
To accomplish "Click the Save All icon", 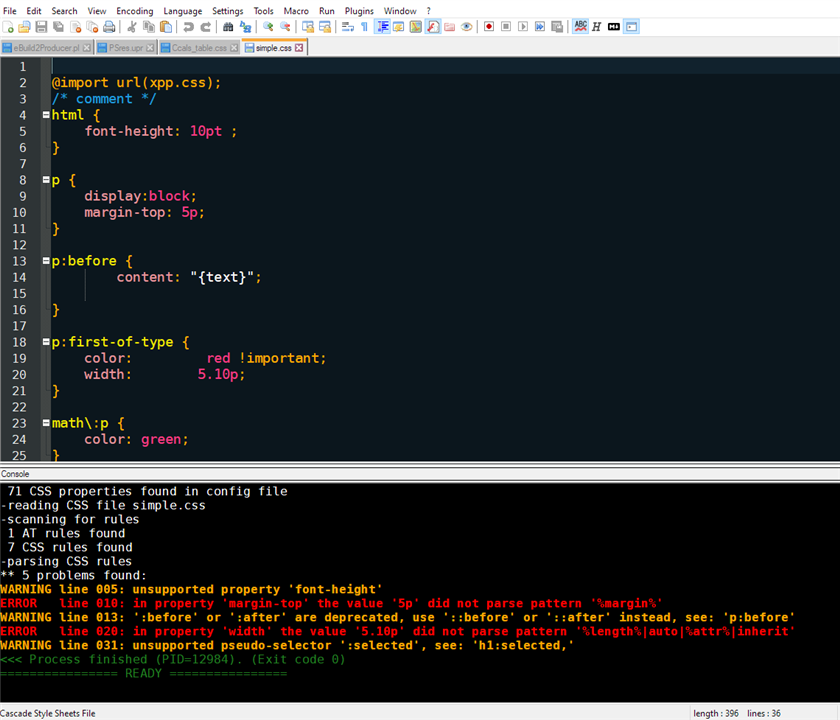I will pyautogui.click(x=58, y=27).
